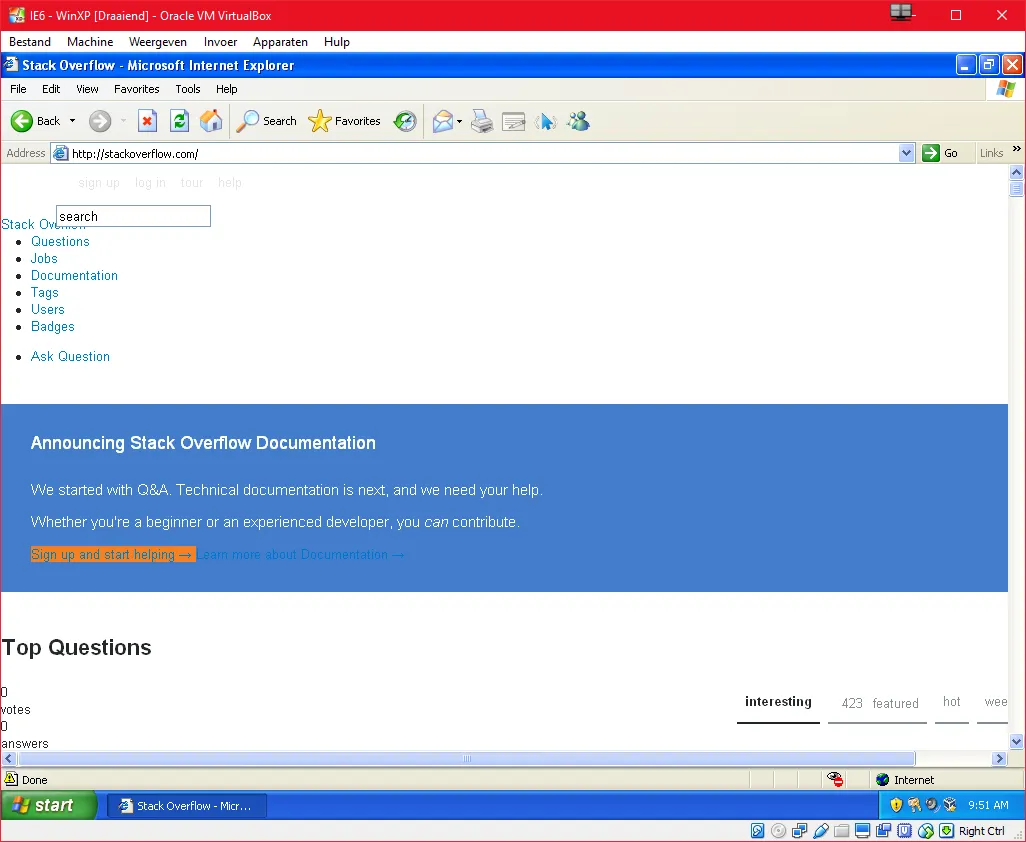Open the IE Tools menu
1026x842 pixels.
click(188, 89)
